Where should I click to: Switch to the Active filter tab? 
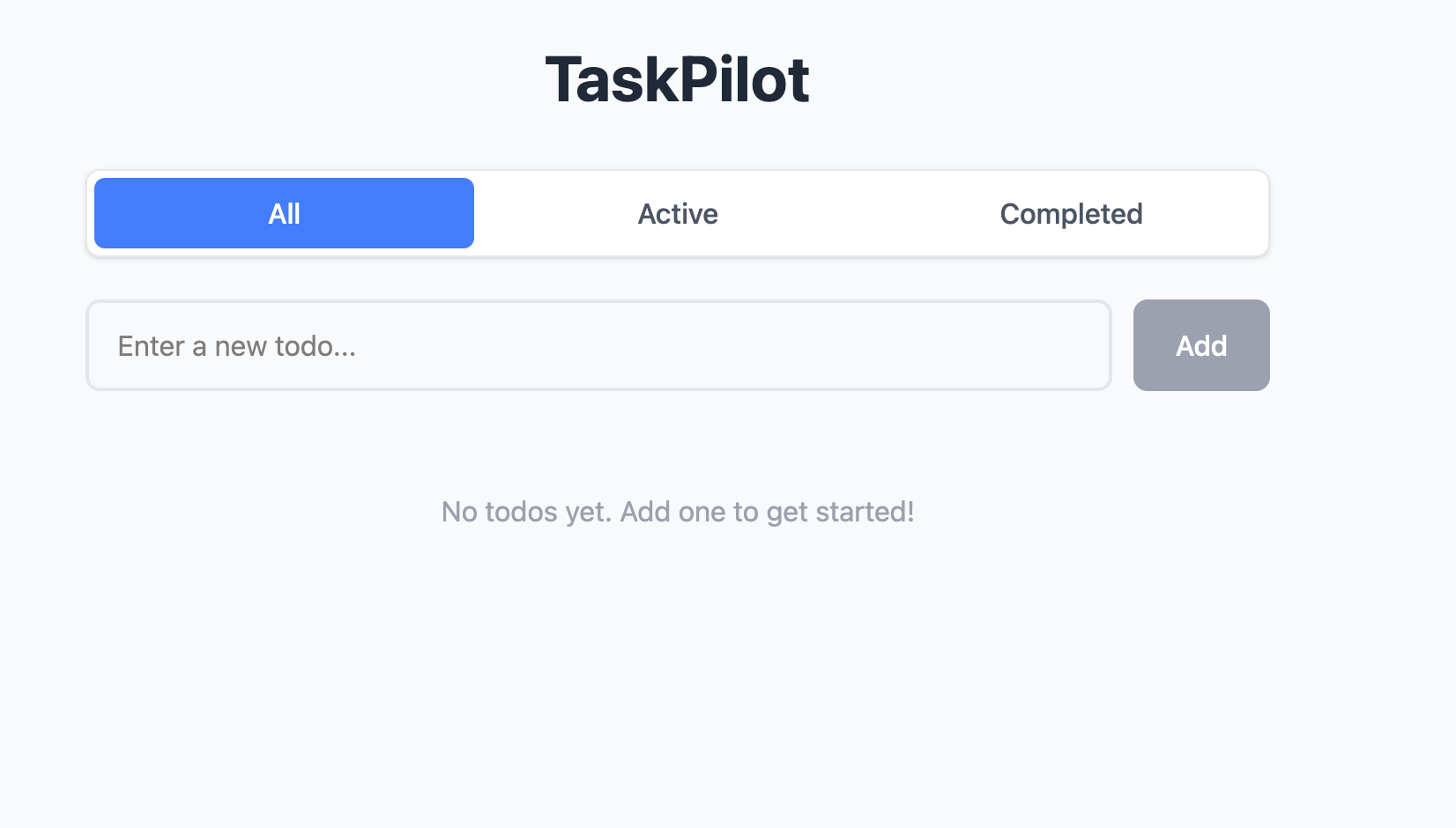pyautogui.click(x=677, y=213)
